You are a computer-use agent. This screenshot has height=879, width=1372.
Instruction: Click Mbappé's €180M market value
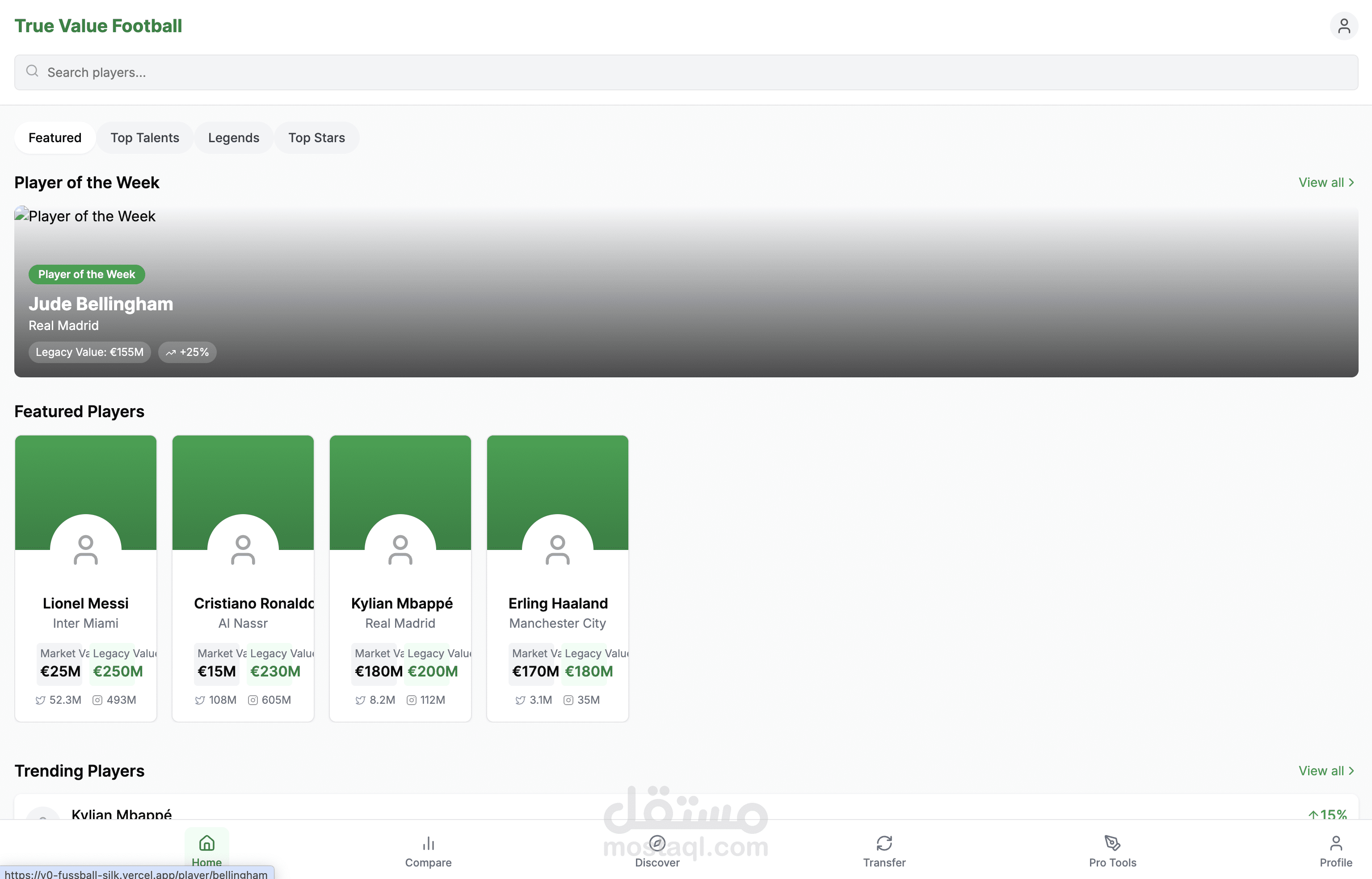379,671
